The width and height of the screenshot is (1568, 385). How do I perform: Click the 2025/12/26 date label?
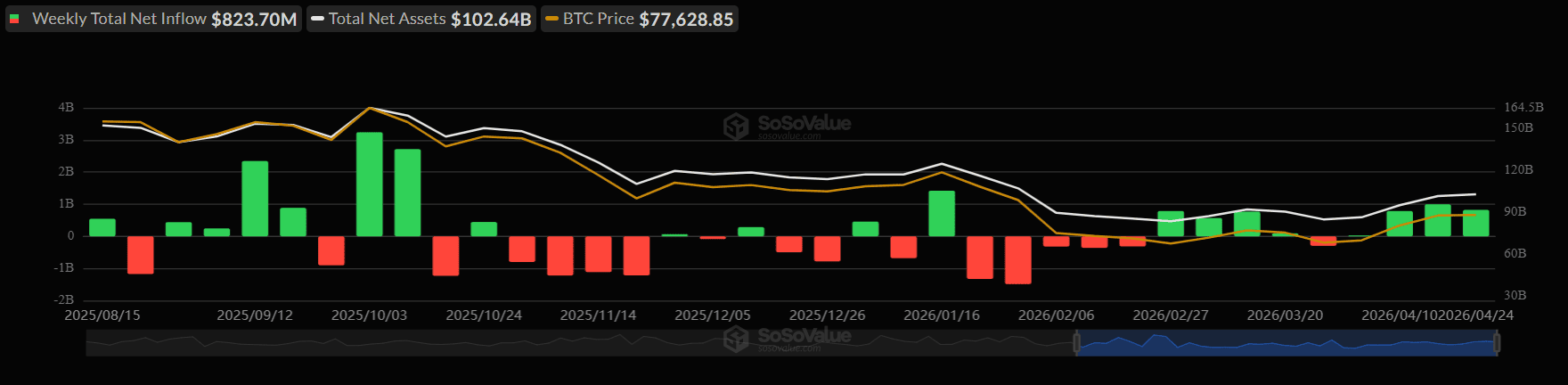point(828,315)
